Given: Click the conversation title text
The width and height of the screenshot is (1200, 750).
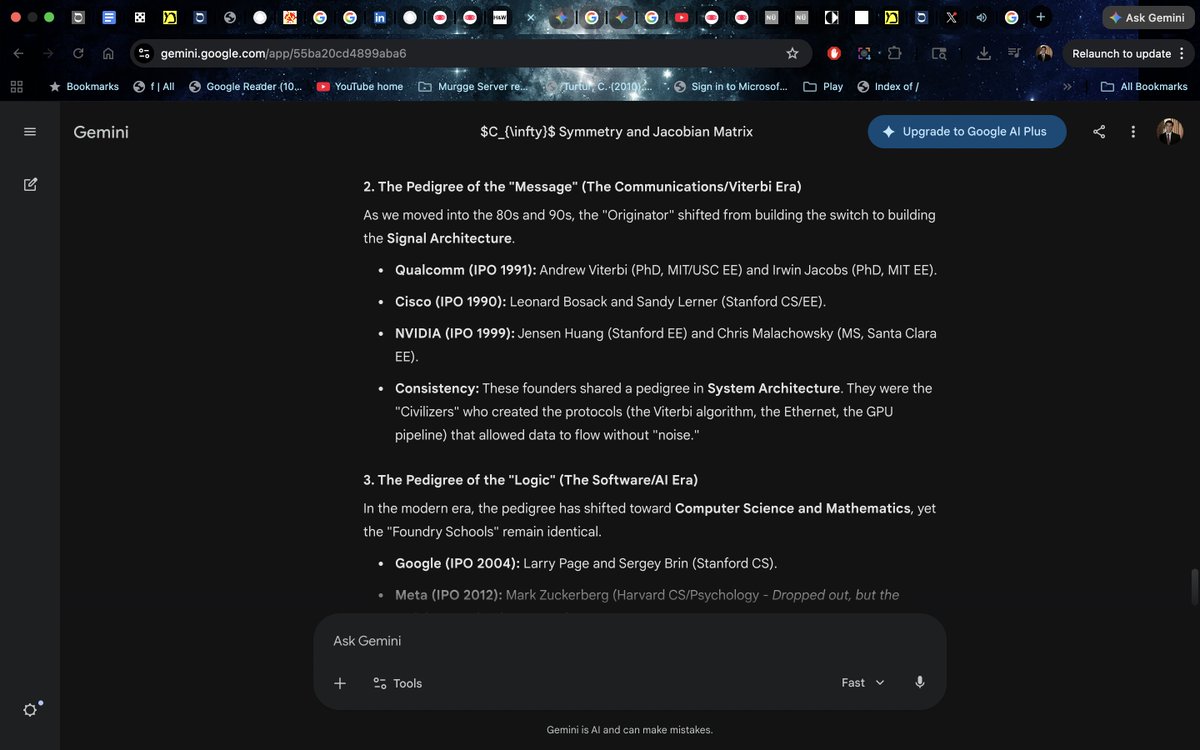Looking at the screenshot, I should (x=616, y=132).
